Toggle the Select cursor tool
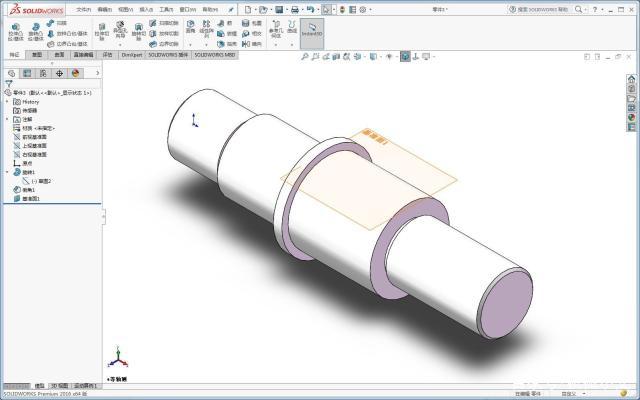 [326, 9]
